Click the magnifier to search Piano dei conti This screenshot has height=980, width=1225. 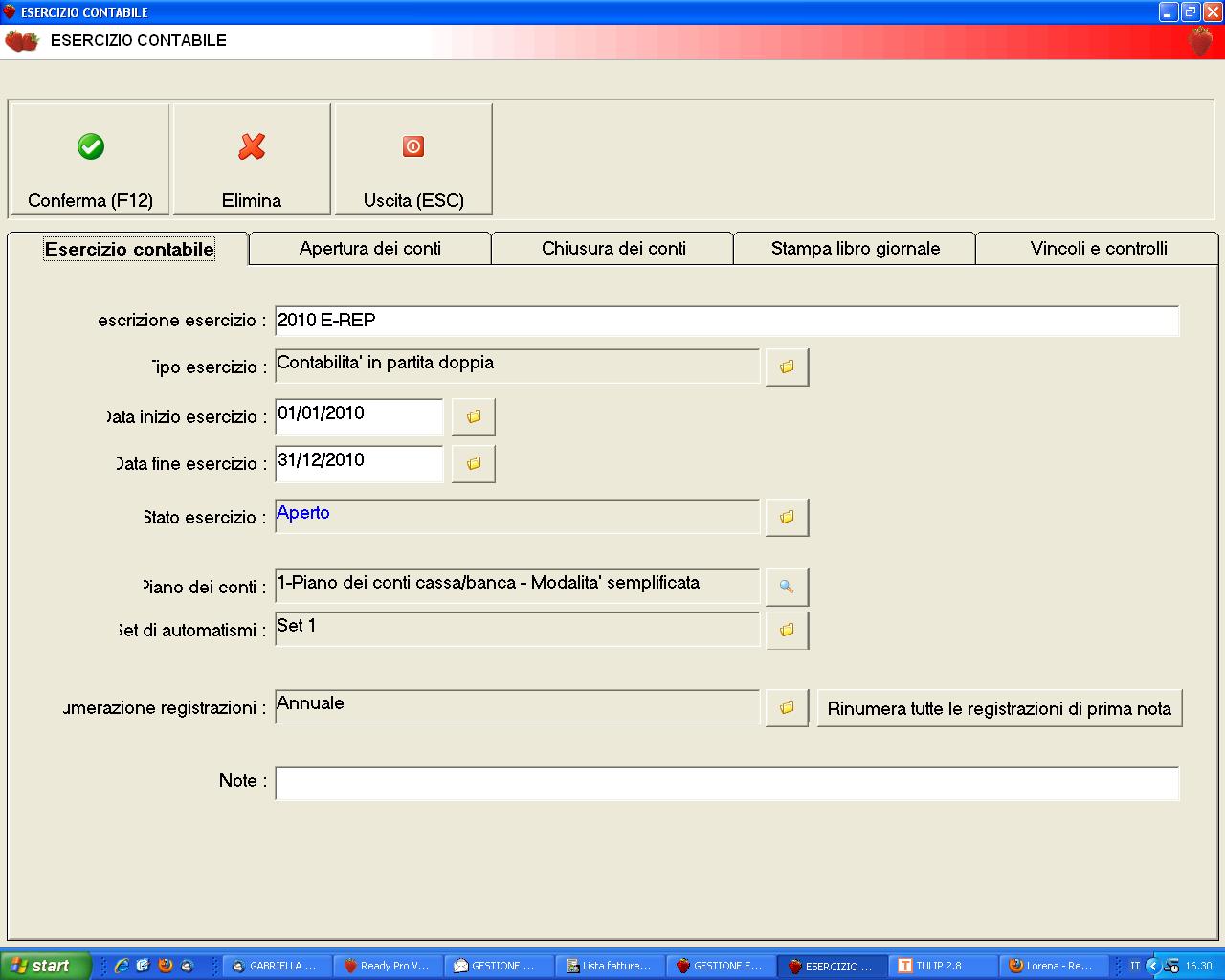[787, 587]
